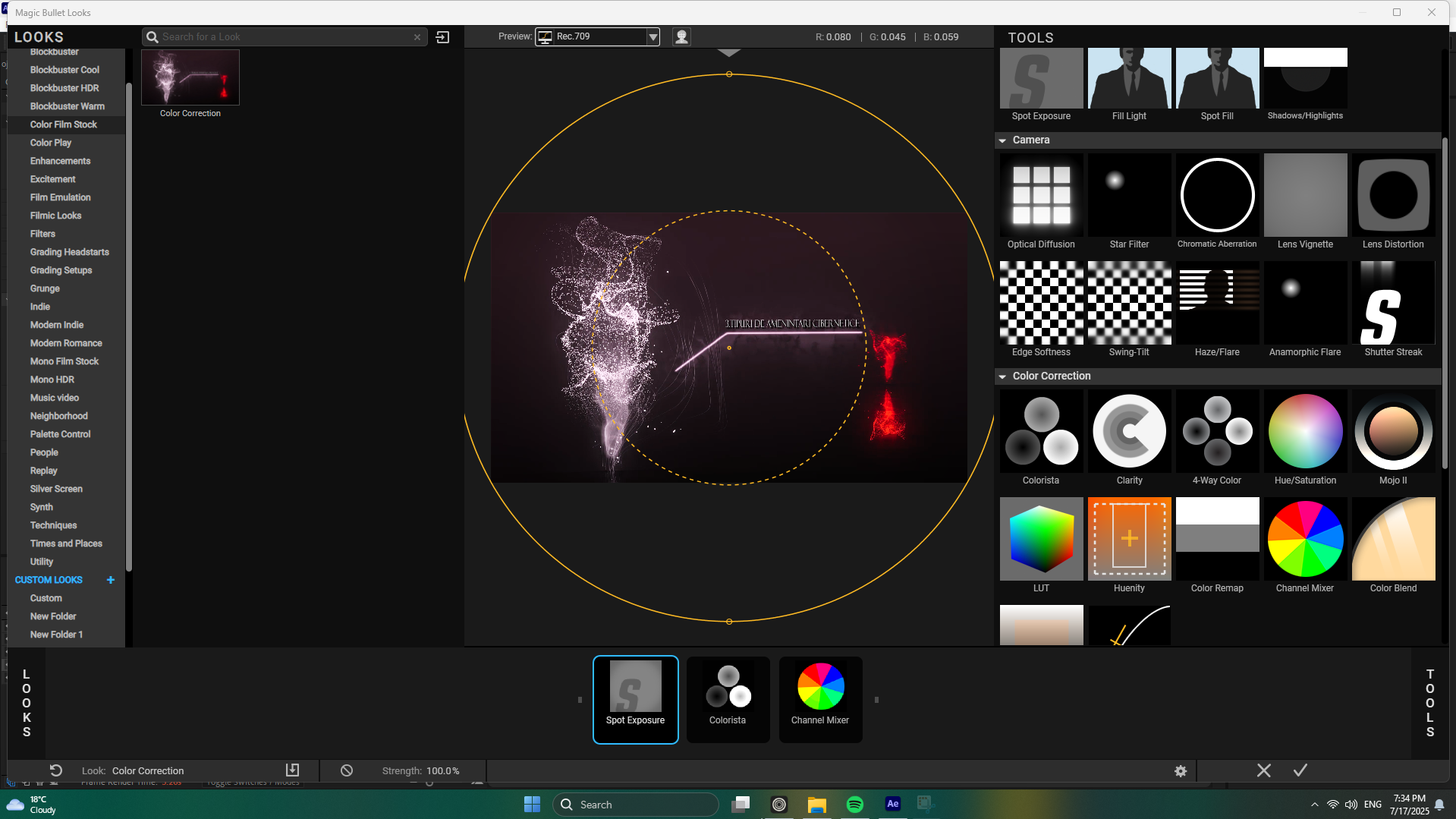Collapse the Looks drawer vertical tab
Viewport: 1456px width, 819px height.
pos(27,703)
